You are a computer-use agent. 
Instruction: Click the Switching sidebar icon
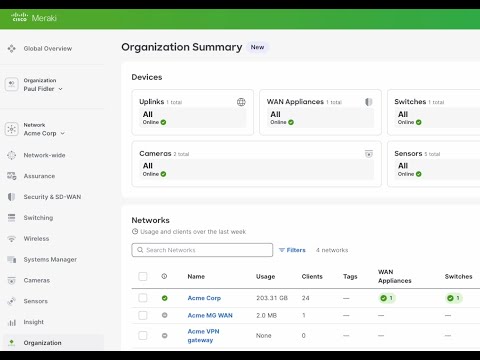coord(12,218)
